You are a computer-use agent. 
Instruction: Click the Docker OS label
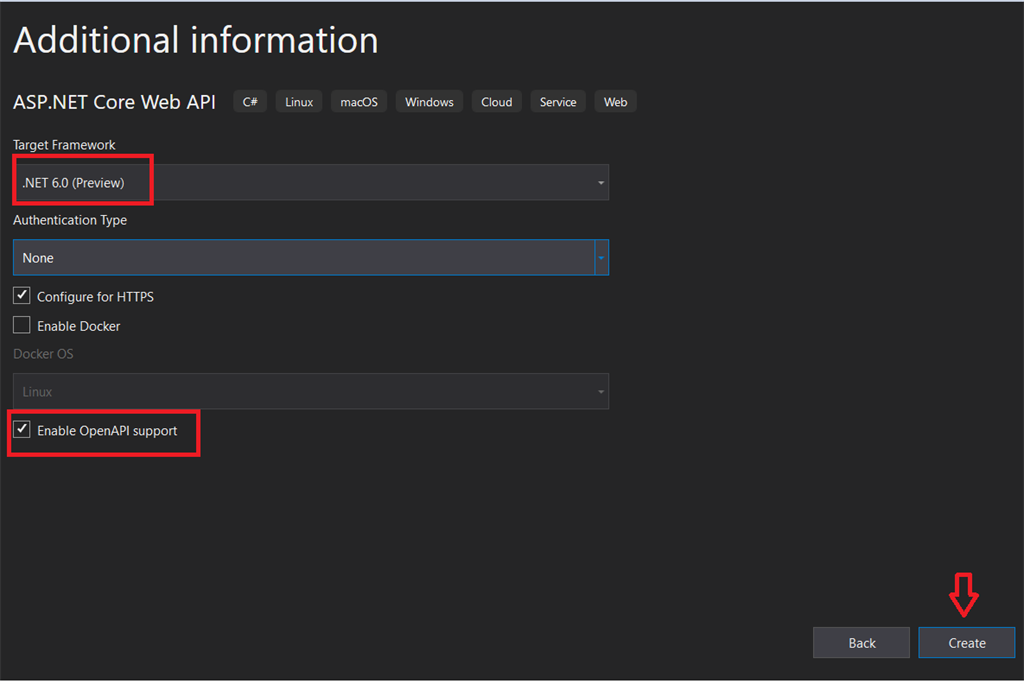43,354
